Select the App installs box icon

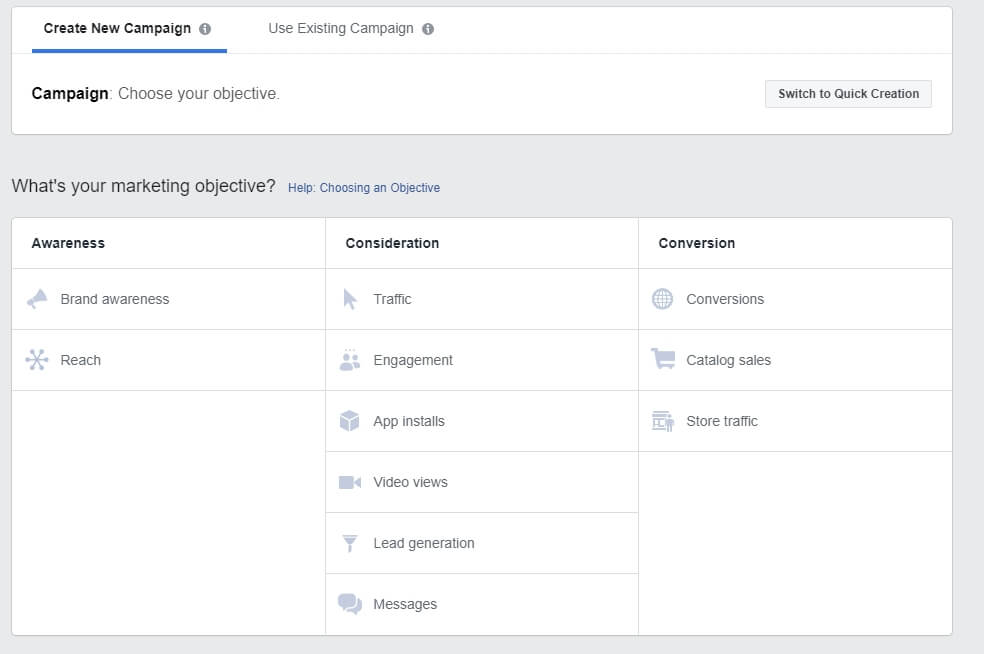350,421
